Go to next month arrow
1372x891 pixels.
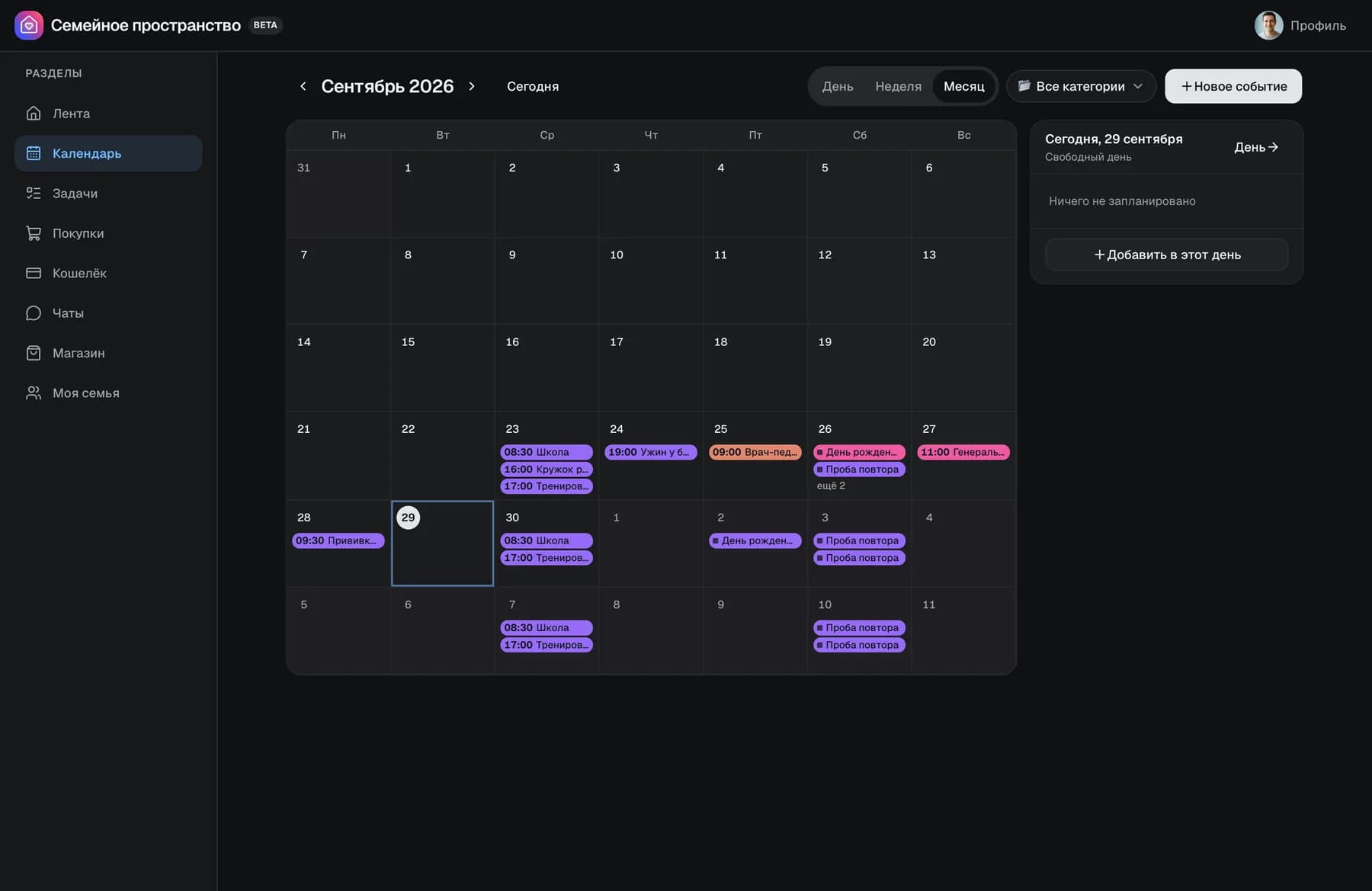472,86
